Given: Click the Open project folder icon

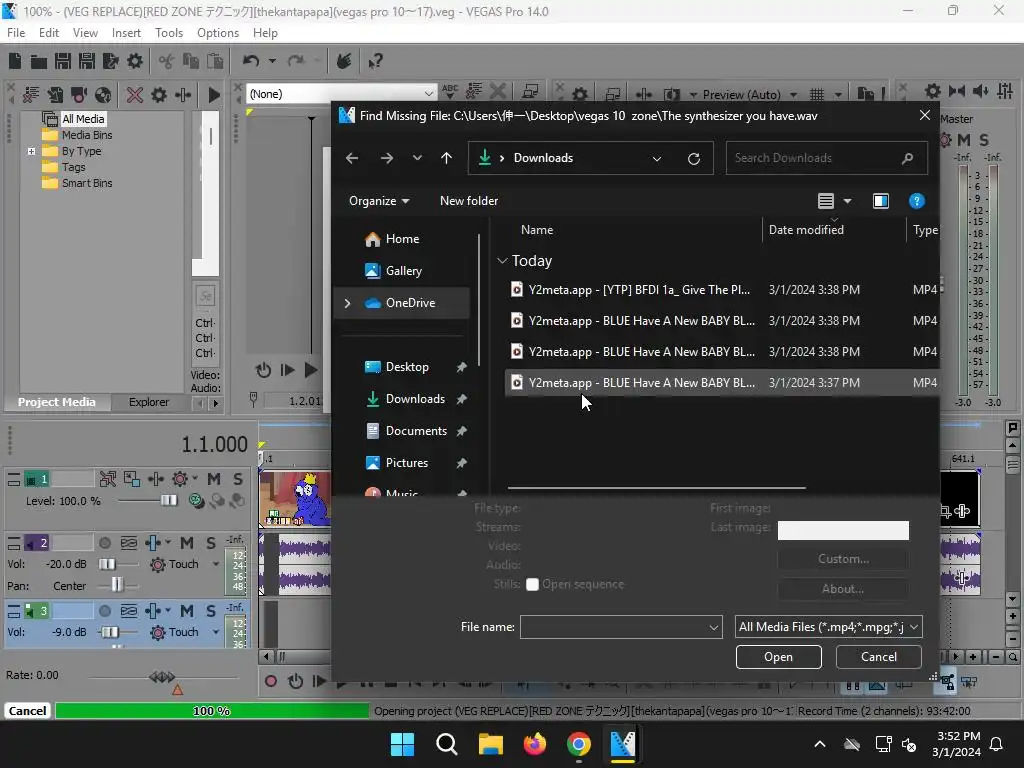Looking at the screenshot, I should (x=39, y=61).
